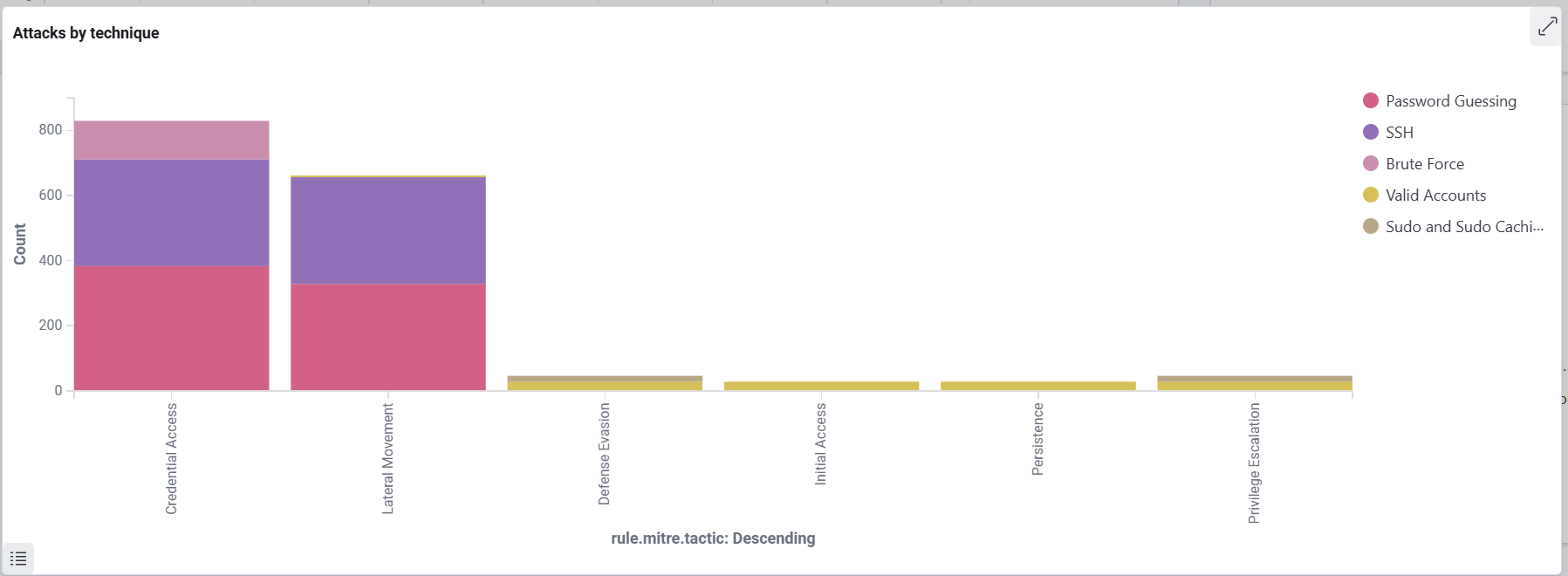Click the Valid Accounts legend color dot
The image size is (1568, 576).
point(1371,195)
